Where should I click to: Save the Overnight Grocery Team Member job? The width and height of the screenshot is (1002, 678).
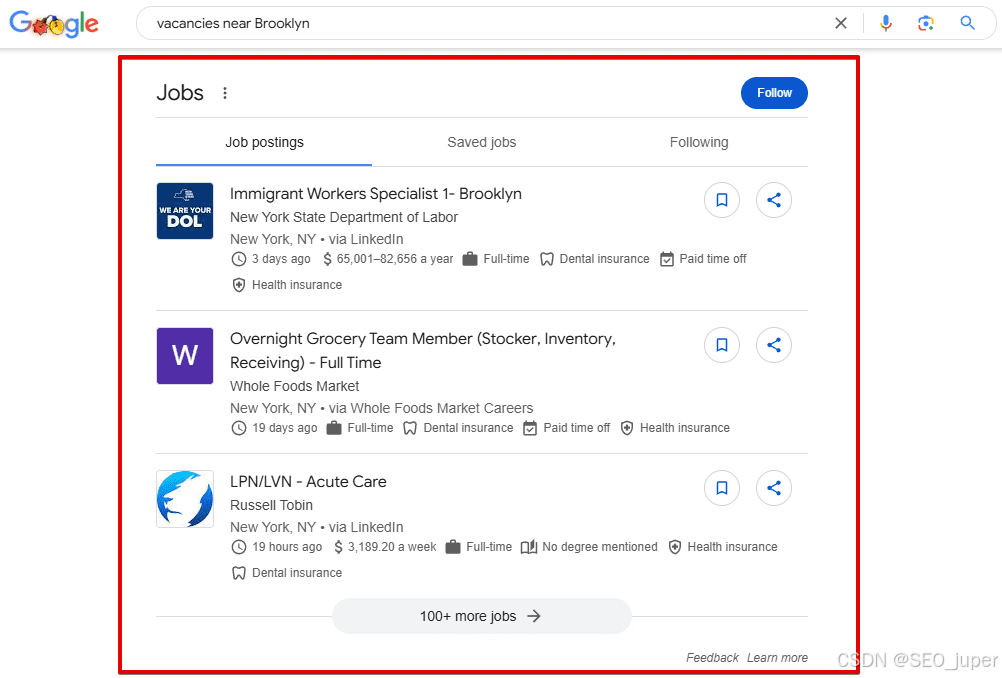click(x=722, y=345)
